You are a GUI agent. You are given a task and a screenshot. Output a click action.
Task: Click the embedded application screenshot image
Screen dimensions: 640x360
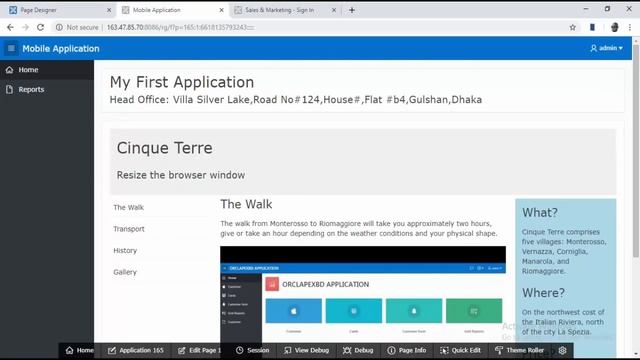click(363, 294)
